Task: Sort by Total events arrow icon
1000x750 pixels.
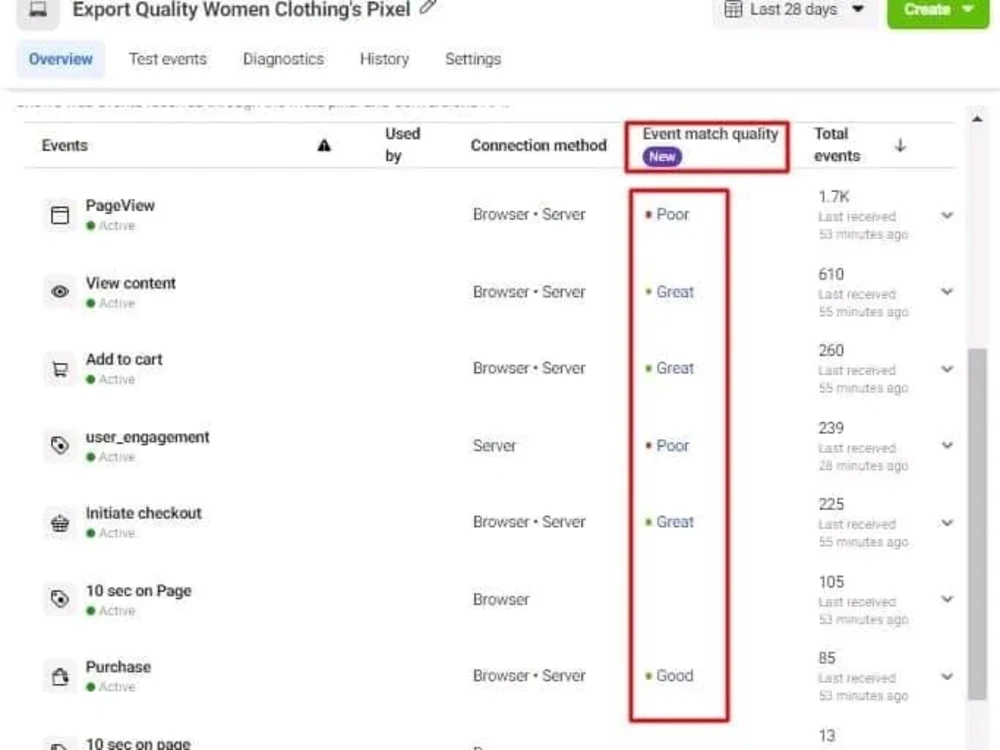Action: [900, 145]
